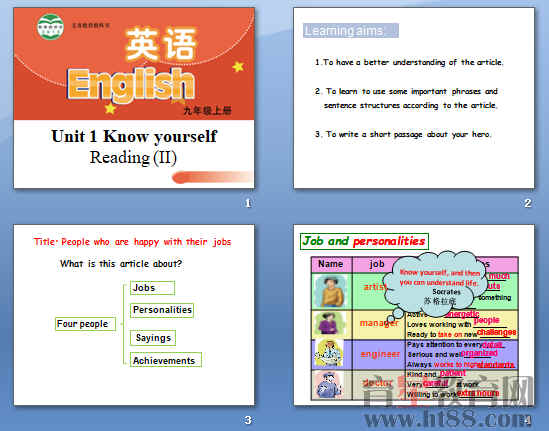Click the Jobs box on slide 3

(x=152, y=288)
